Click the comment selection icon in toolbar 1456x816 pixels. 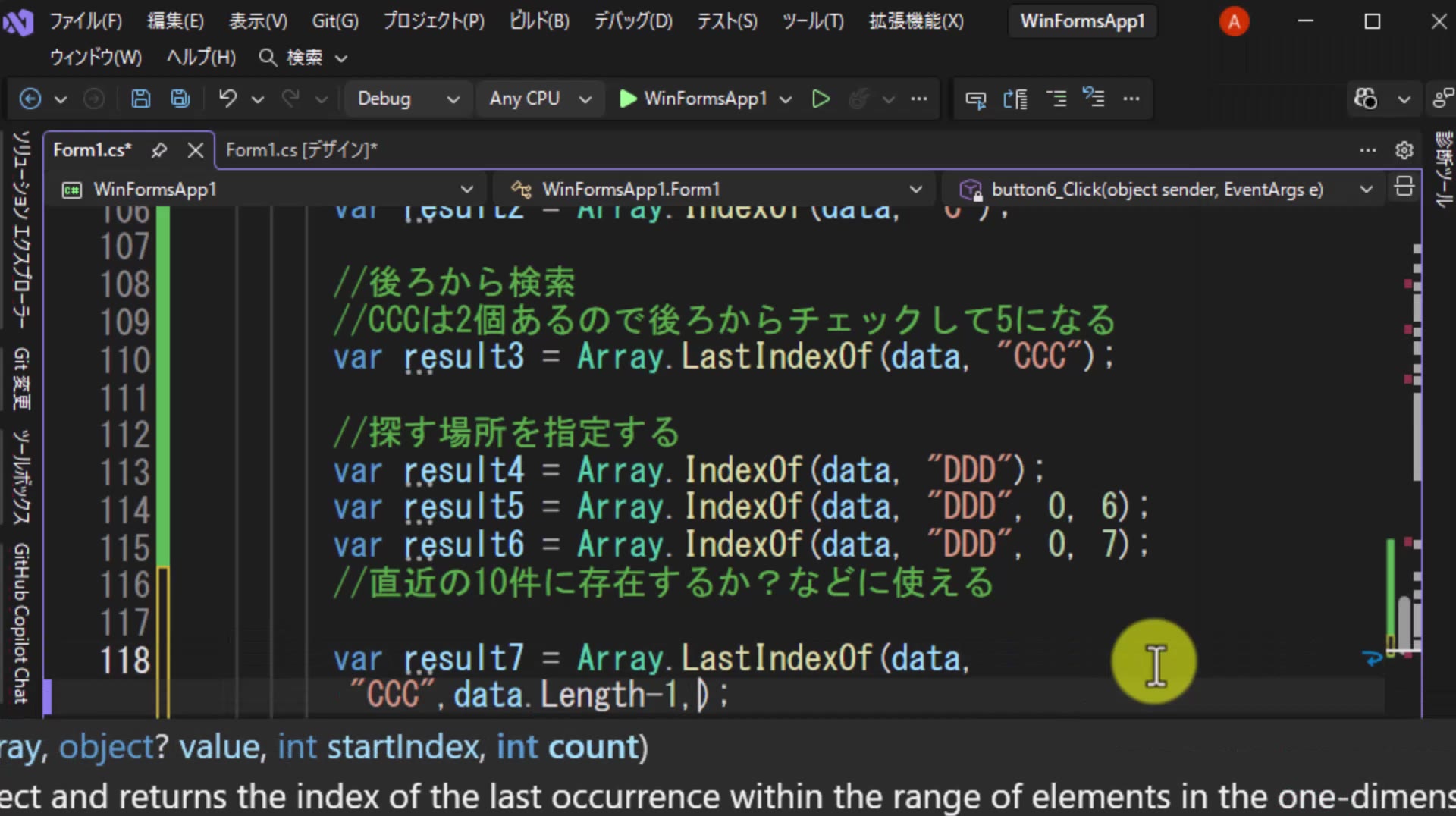click(975, 99)
